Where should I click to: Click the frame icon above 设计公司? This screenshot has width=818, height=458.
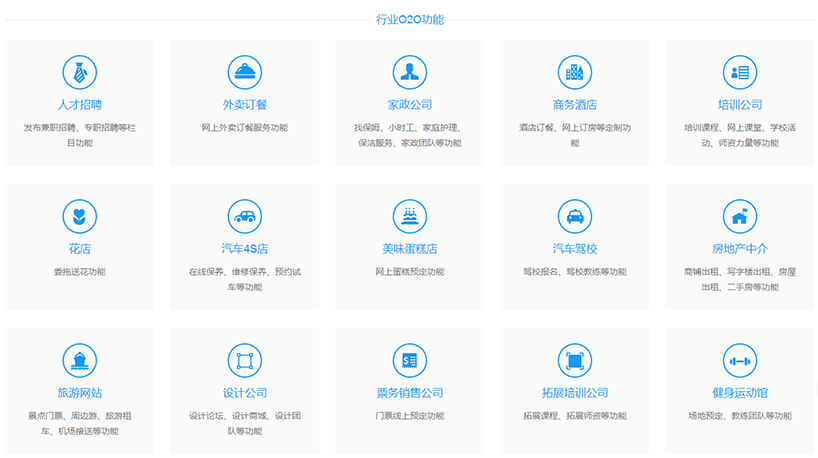244,360
